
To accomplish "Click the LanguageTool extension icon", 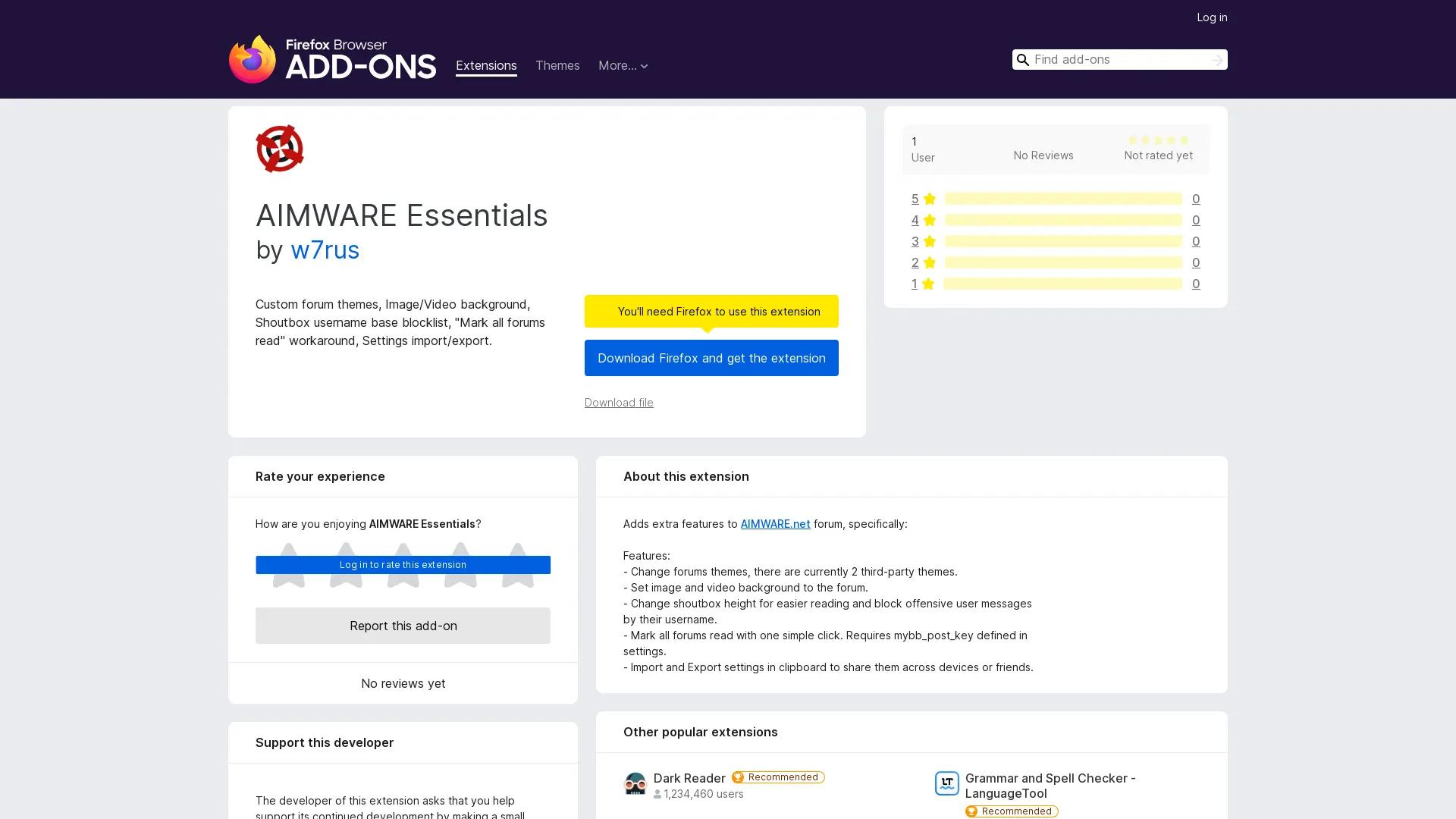I will (947, 783).
